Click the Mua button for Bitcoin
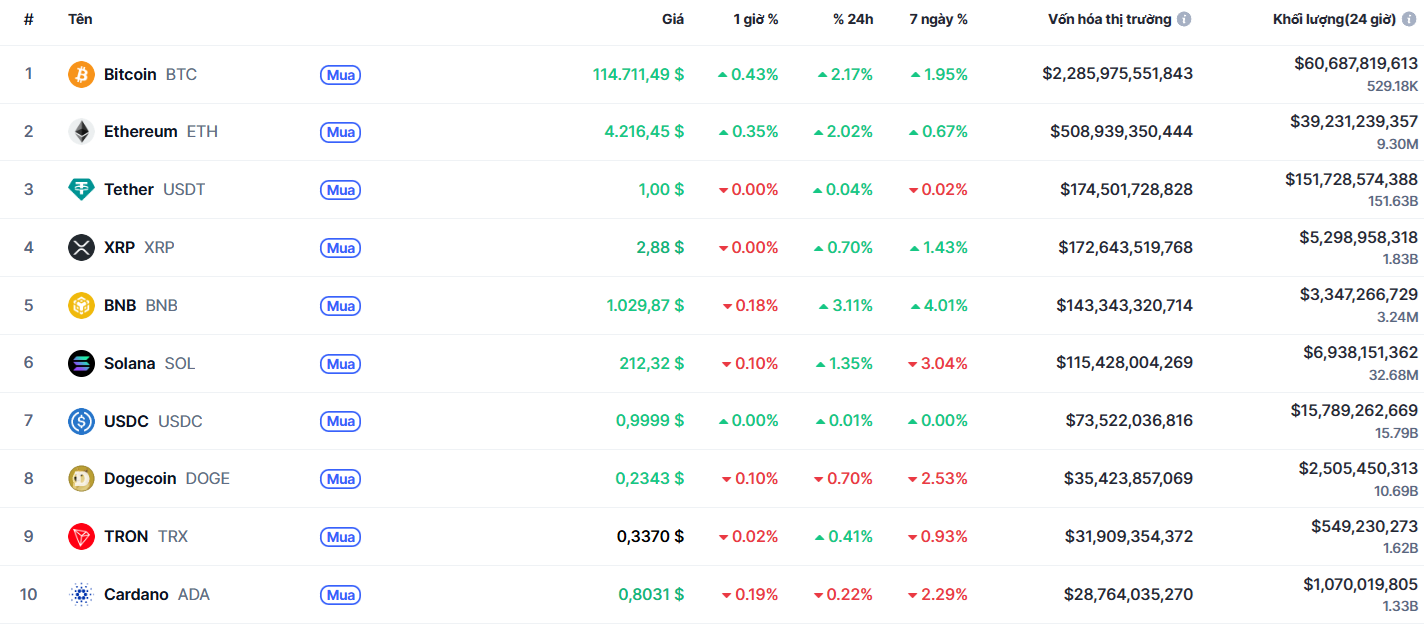Viewport: 1424px width, 628px height. 340,74
